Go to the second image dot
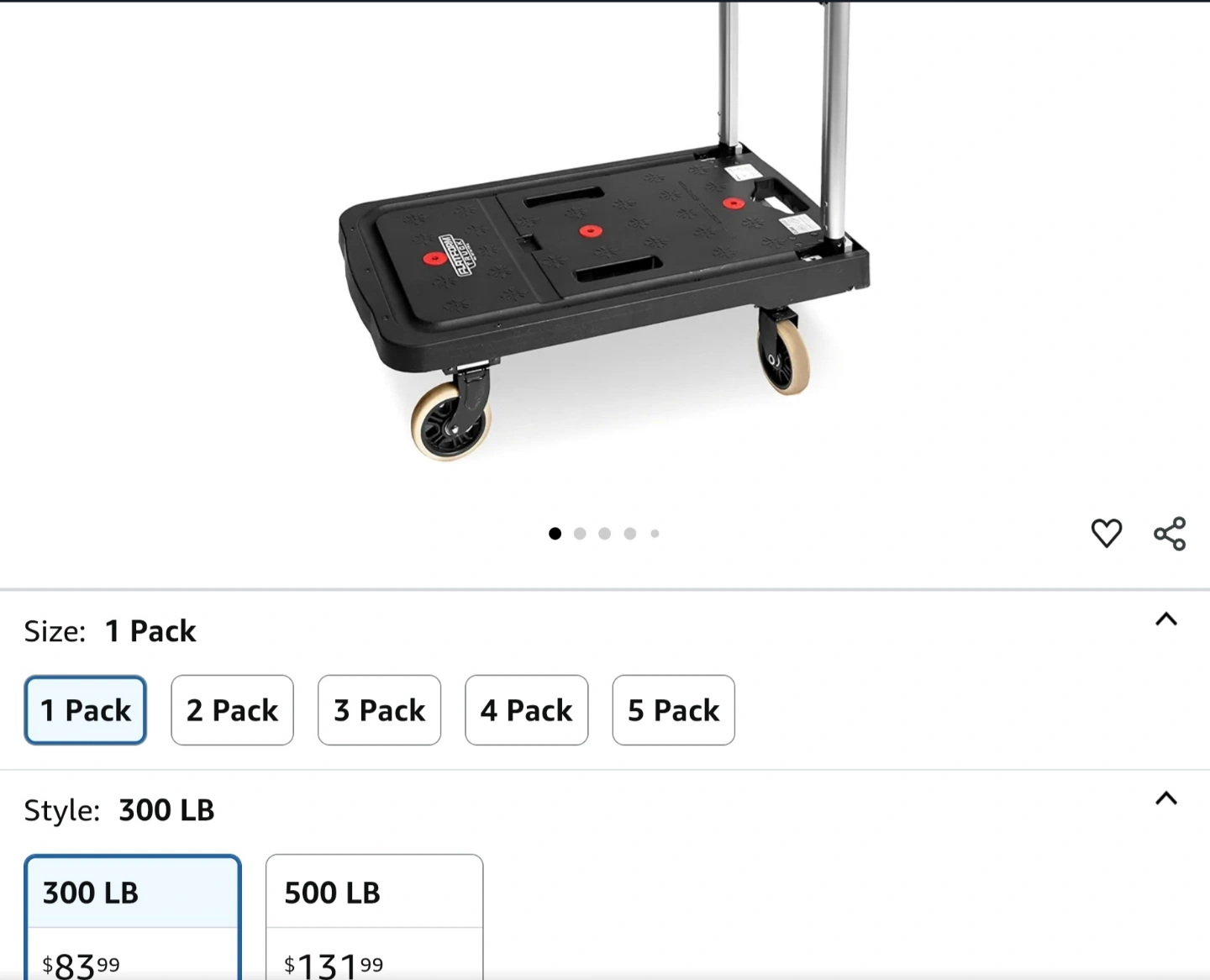The width and height of the screenshot is (1210, 980). click(580, 534)
